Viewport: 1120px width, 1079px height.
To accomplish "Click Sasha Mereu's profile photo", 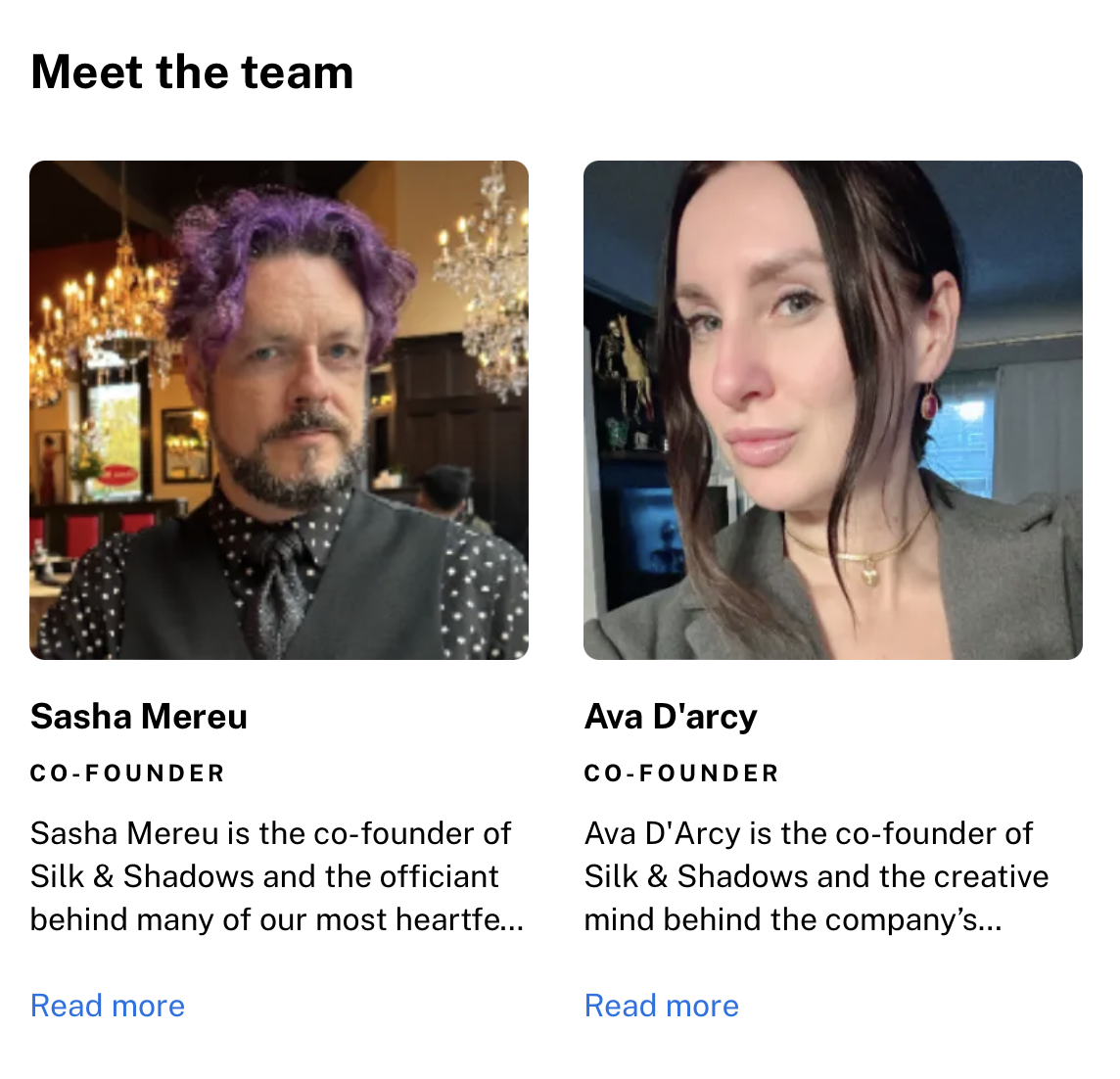I will coord(279,410).
